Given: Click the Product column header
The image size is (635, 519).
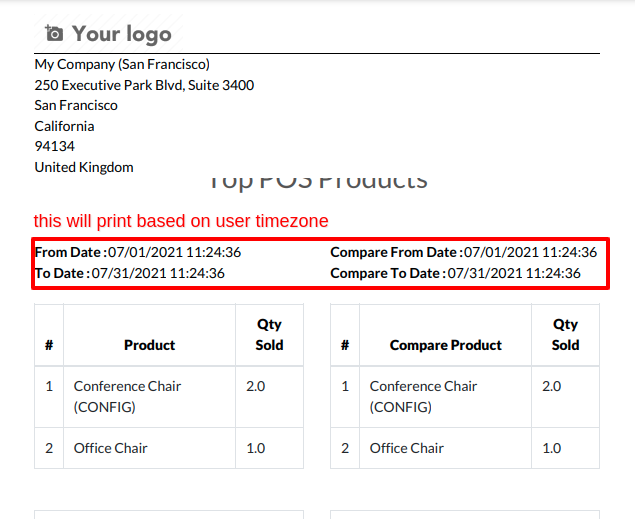Looking at the screenshot, I should [149, 345].
